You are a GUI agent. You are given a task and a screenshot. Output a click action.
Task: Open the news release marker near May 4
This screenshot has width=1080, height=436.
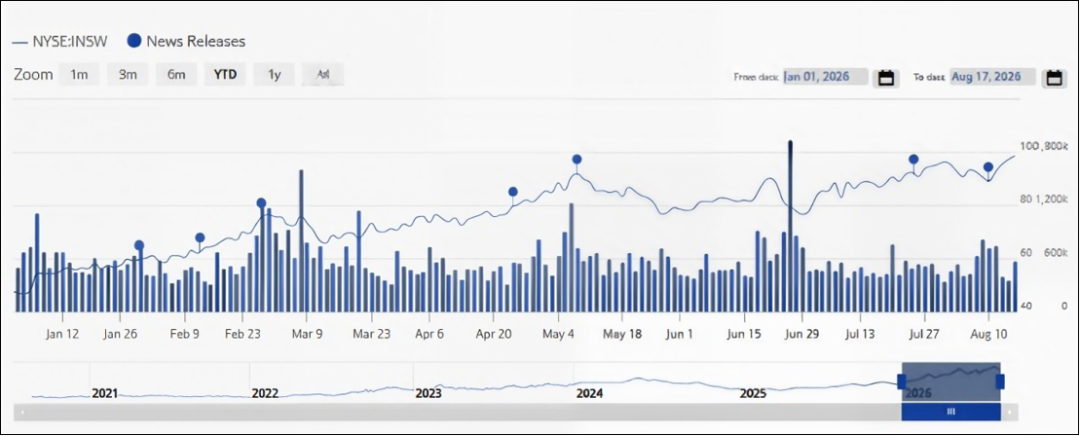tap(577, 159)
